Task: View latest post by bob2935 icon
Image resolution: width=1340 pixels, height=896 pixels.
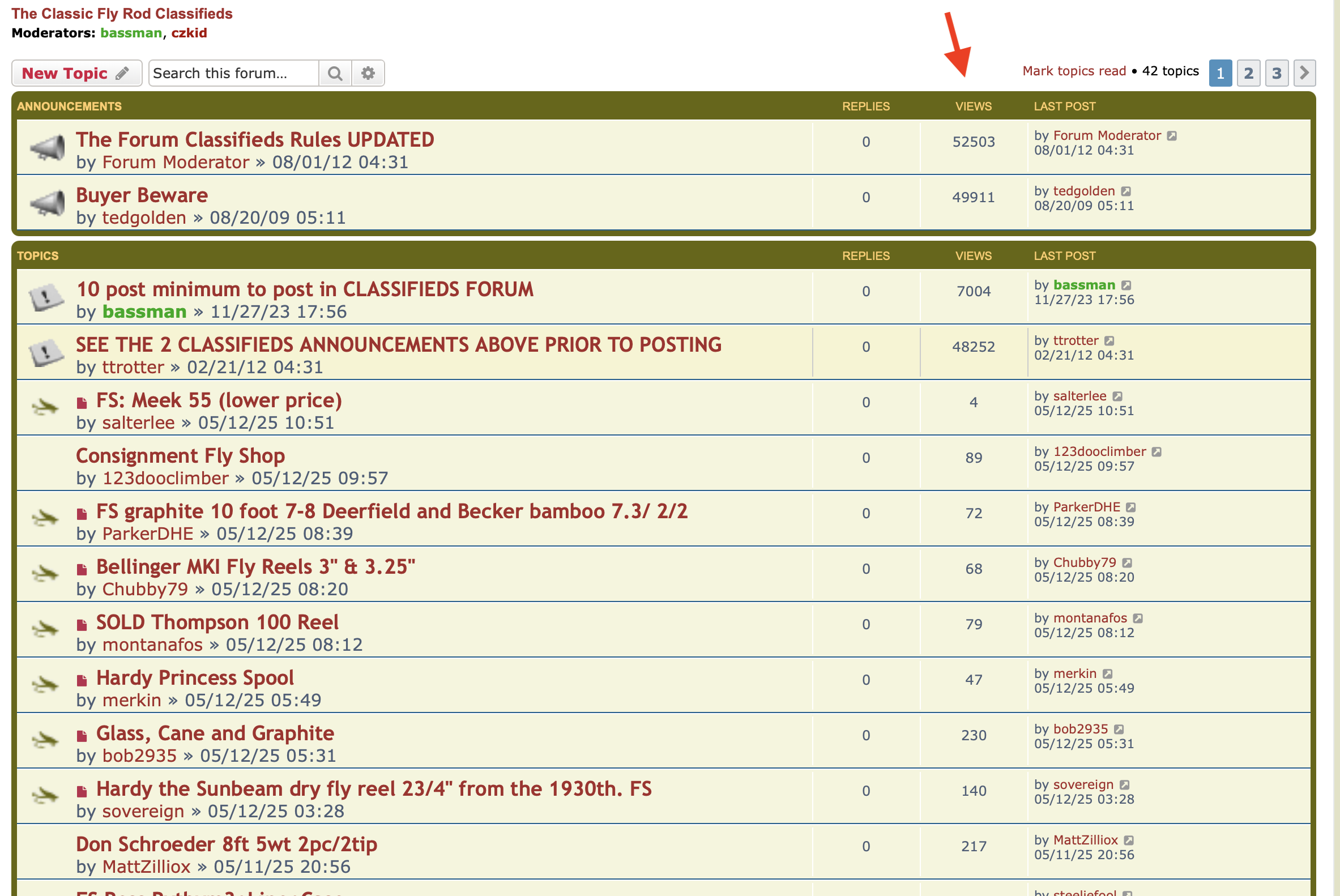Action: [x=1120, y=729]
